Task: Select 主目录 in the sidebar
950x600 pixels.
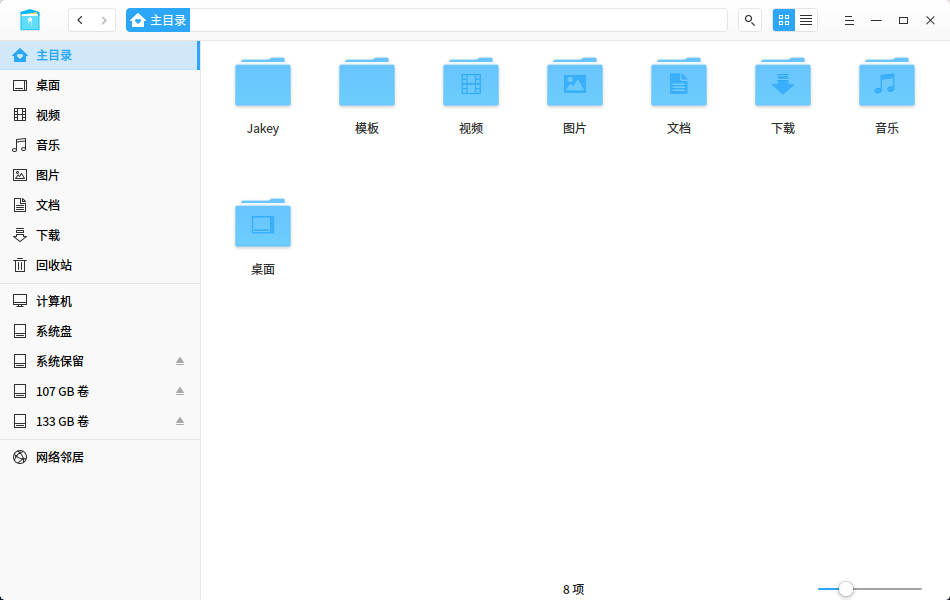Action: (99, 55)
